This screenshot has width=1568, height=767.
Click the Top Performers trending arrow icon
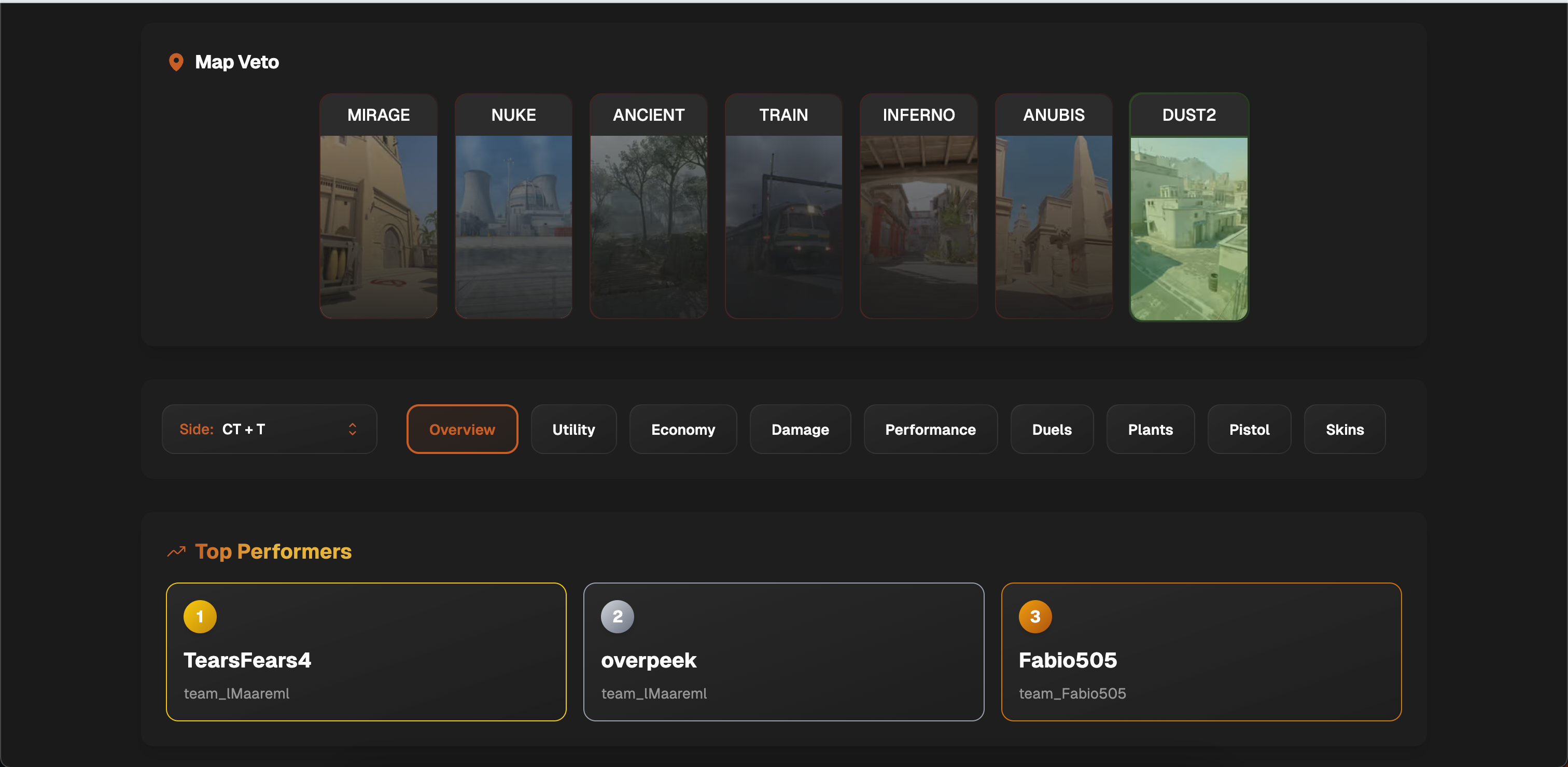click(x=176, y=551)
